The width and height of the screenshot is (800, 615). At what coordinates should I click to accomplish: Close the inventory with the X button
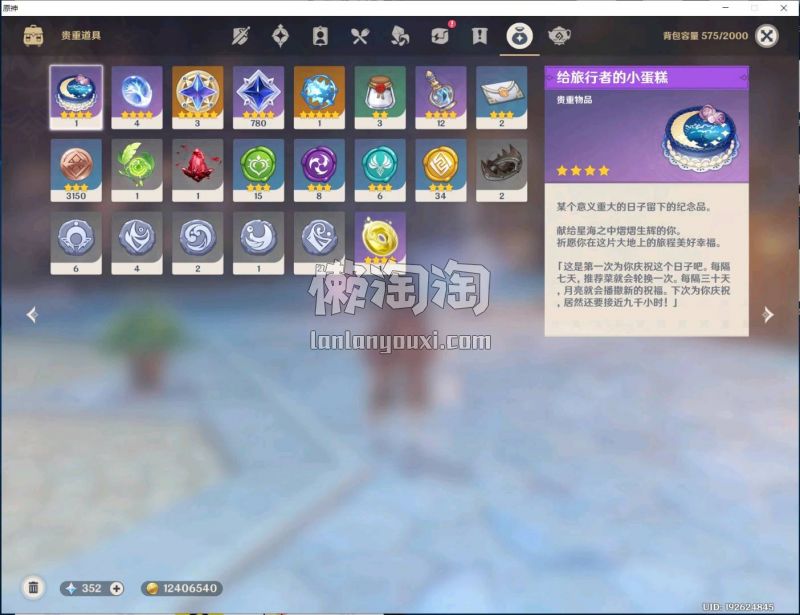766,36
